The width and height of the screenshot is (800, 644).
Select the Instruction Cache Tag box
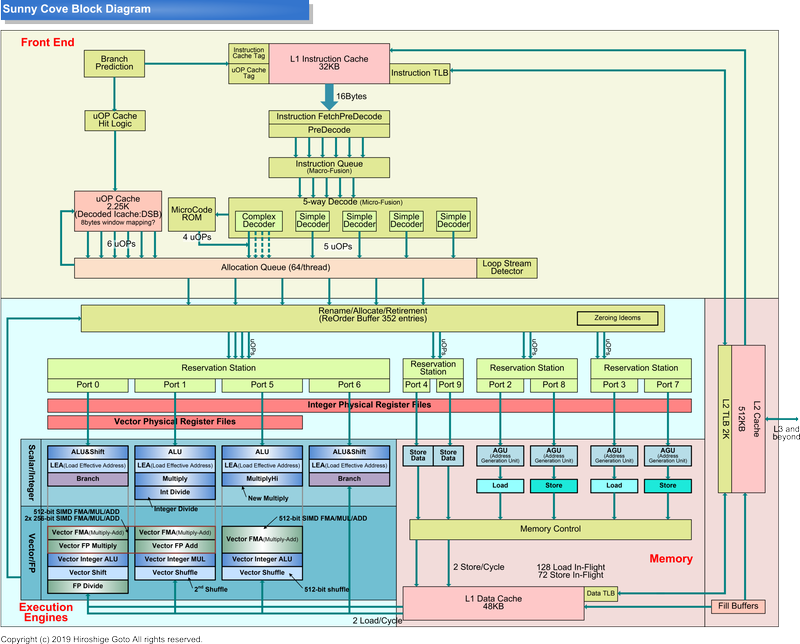248,53
